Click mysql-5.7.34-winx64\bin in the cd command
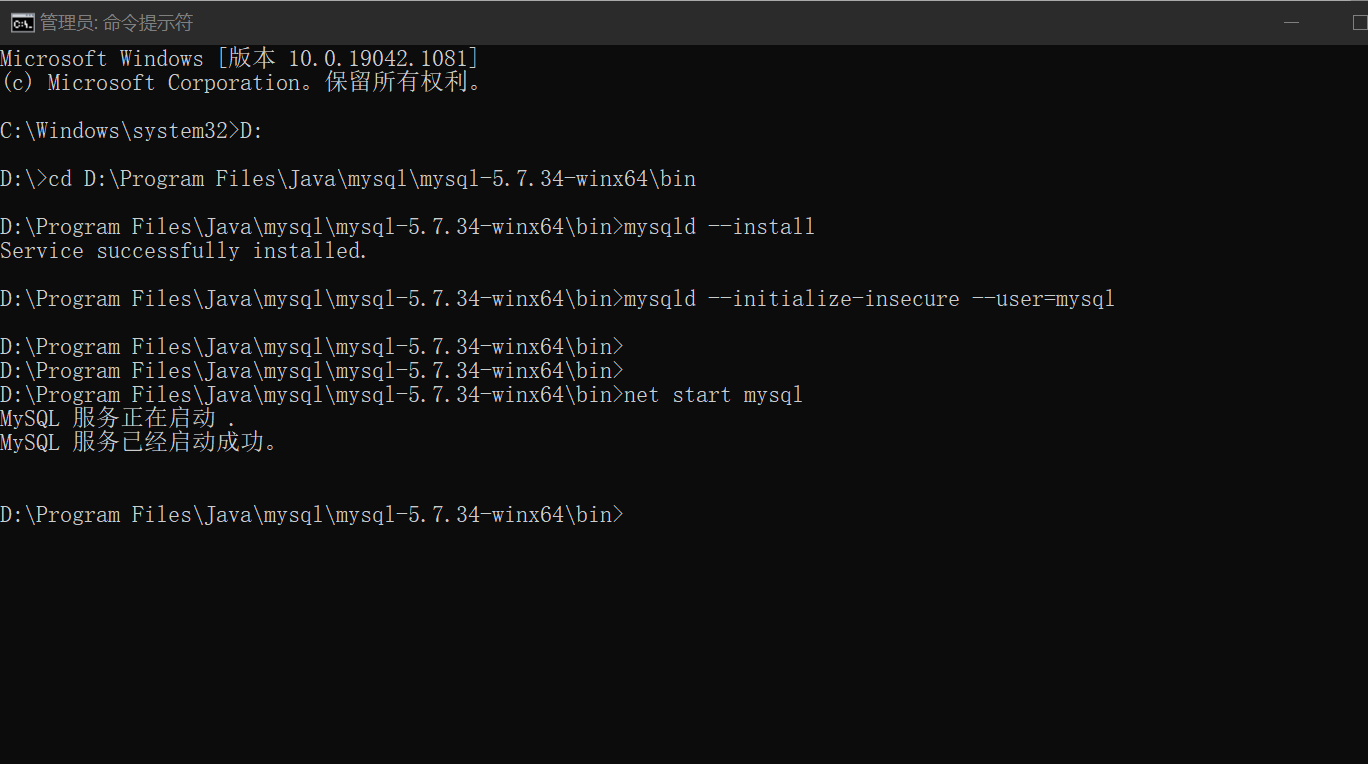The width and height of the screenshot is (1368, 764). tap(558, 179)
